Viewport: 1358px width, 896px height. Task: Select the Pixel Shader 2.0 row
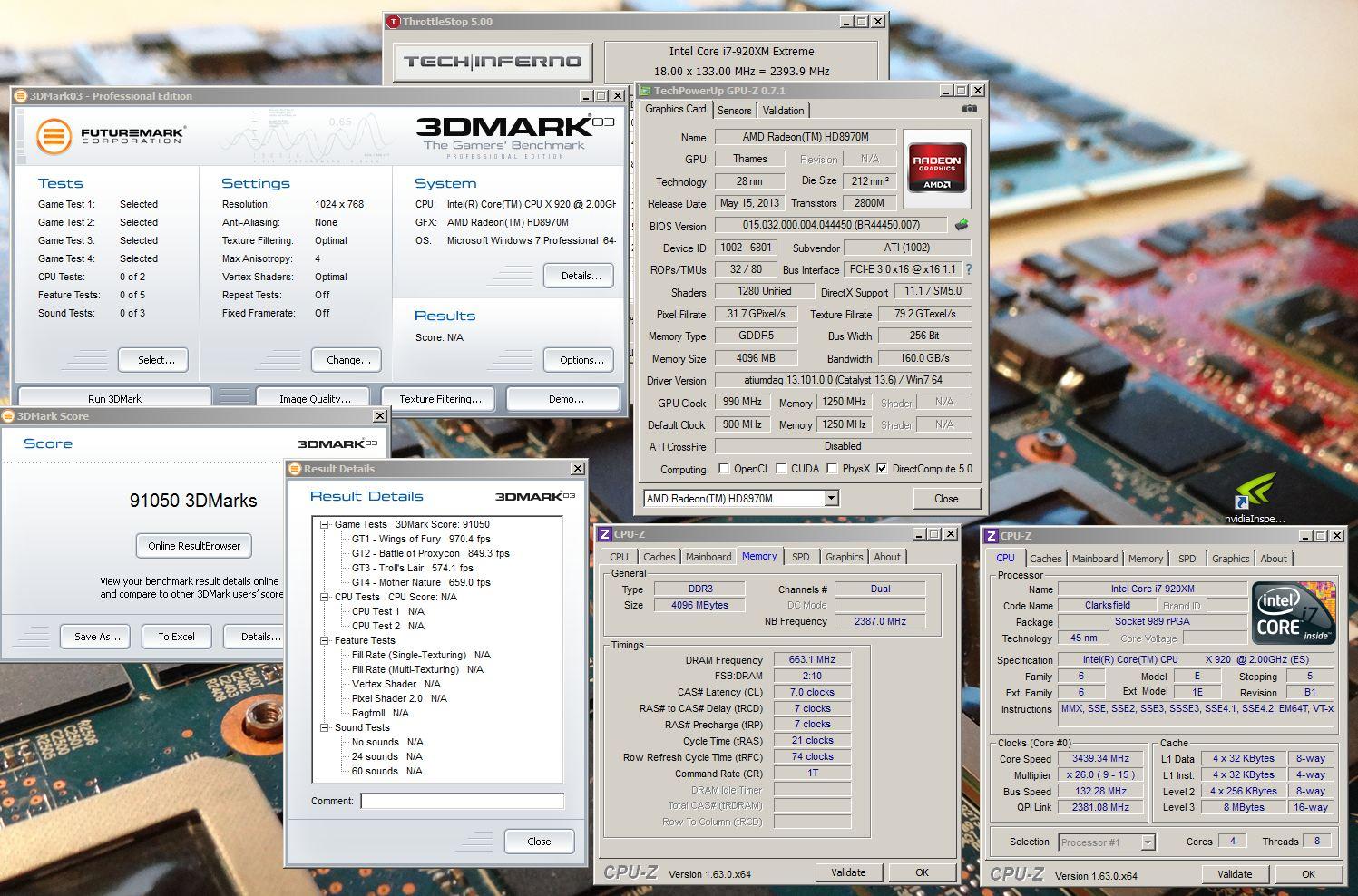coord(399,698)
